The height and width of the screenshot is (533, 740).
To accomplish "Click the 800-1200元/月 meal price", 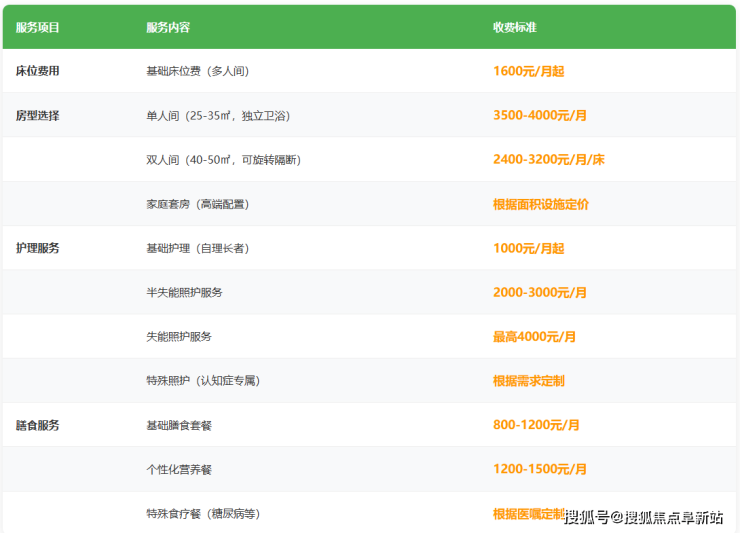I will [x=537, y=425].
